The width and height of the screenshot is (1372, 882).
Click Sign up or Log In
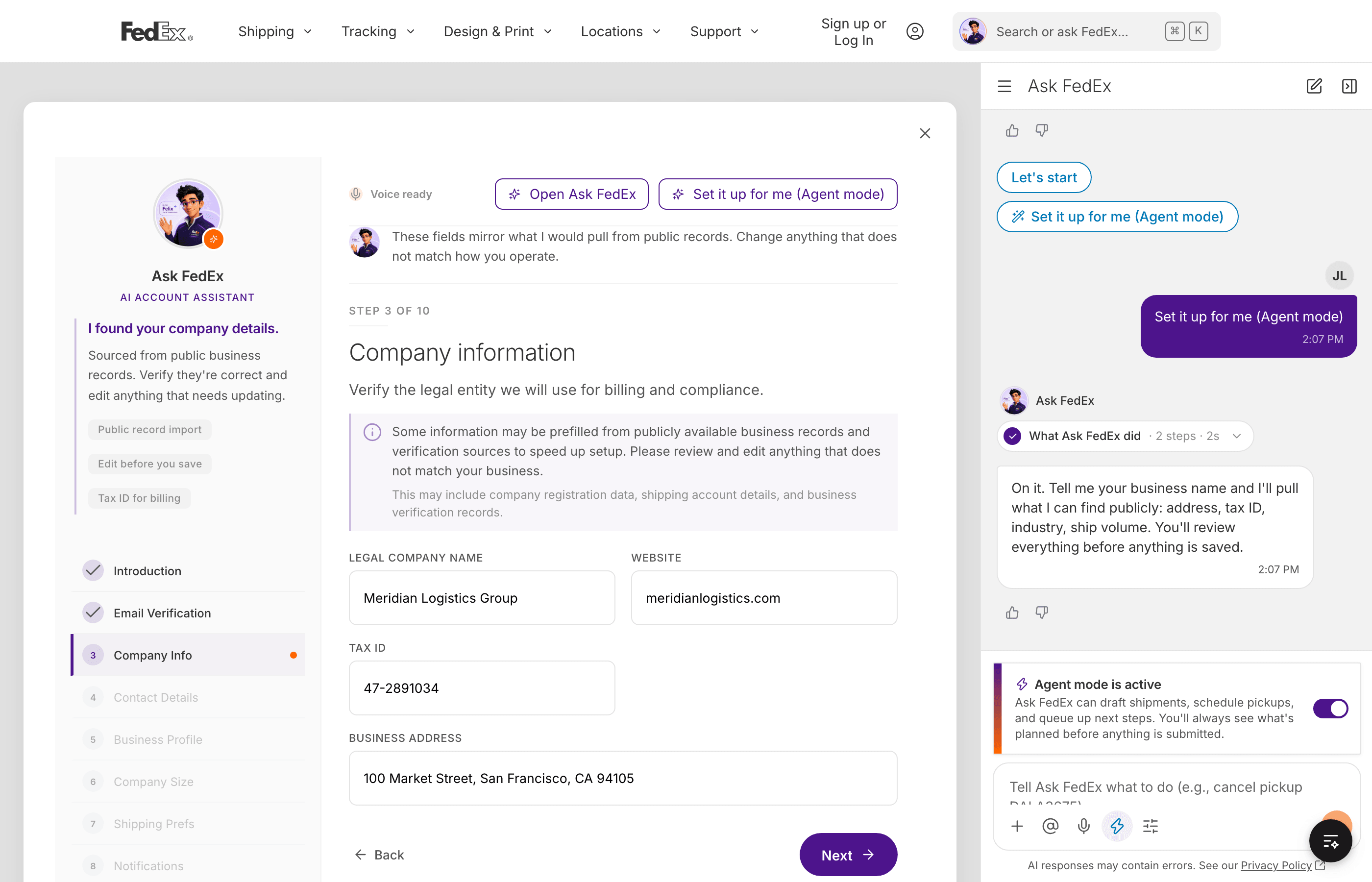click(x=853, y=31)
